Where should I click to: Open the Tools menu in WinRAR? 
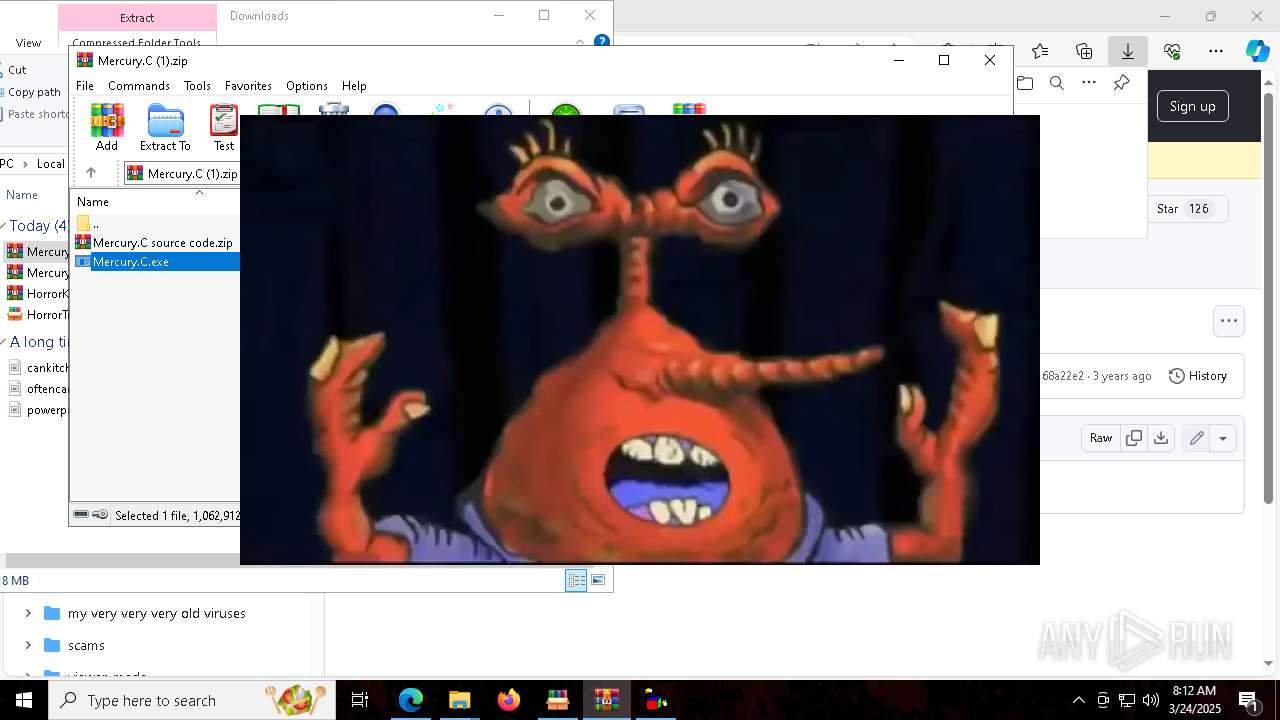click(197, 86)
